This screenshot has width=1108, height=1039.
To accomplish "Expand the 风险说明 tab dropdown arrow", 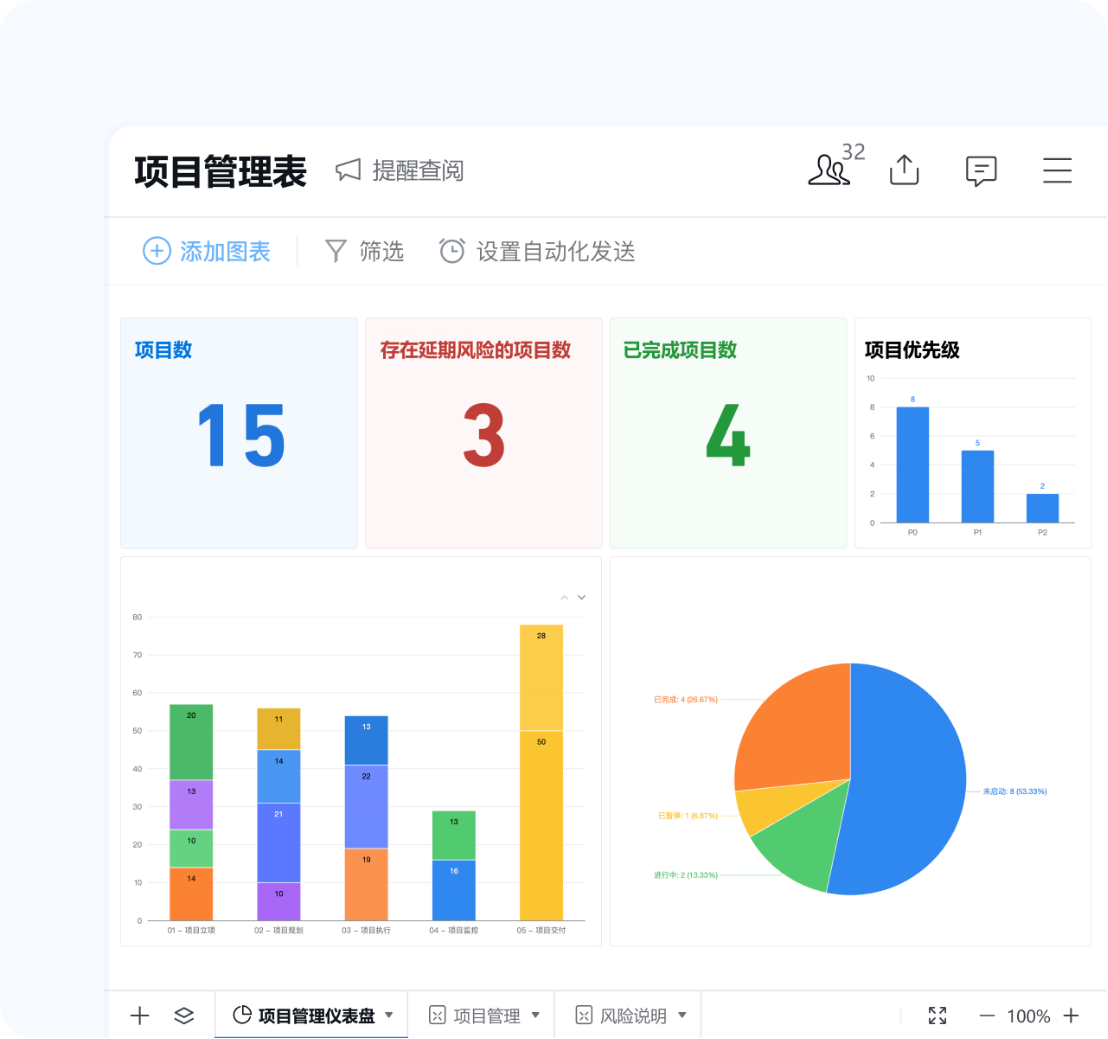I will (682, 1015).
